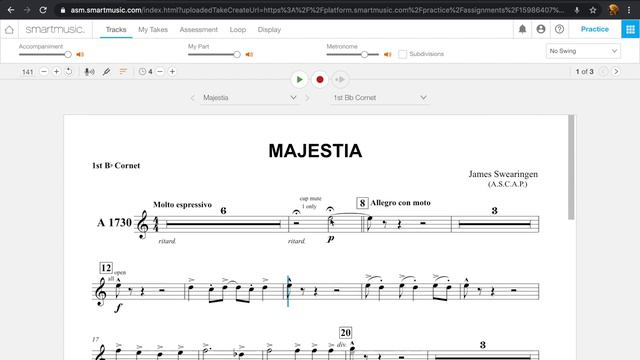Mute the Accompaniment speaker icon

coord(80,54)
